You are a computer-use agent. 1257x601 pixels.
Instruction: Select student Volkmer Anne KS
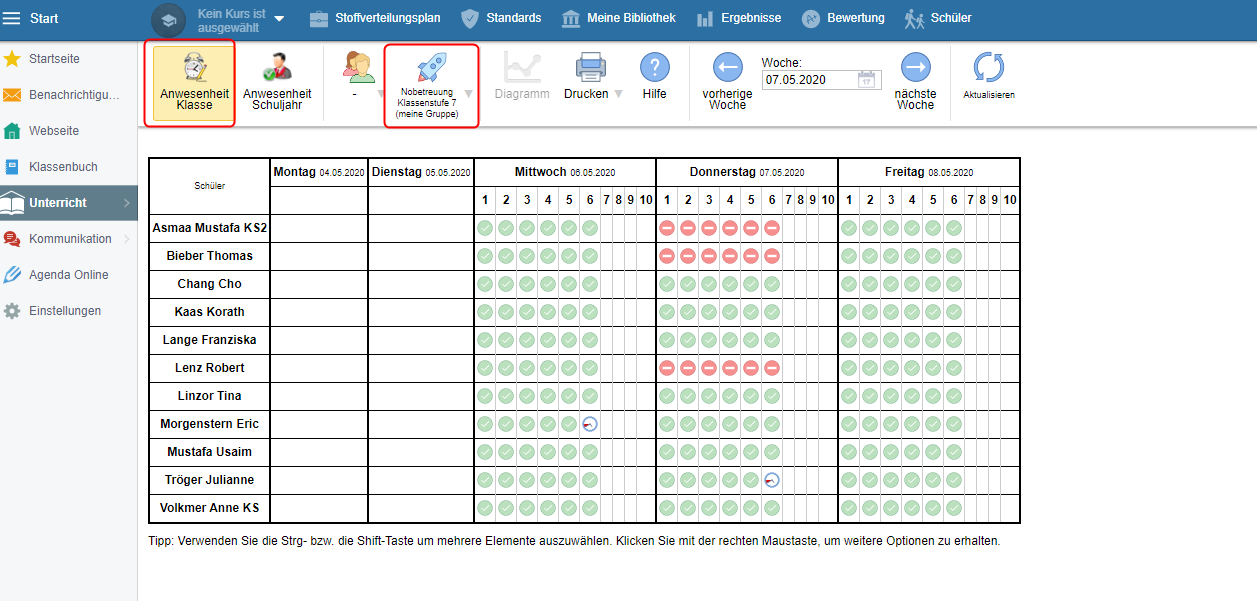209,508
